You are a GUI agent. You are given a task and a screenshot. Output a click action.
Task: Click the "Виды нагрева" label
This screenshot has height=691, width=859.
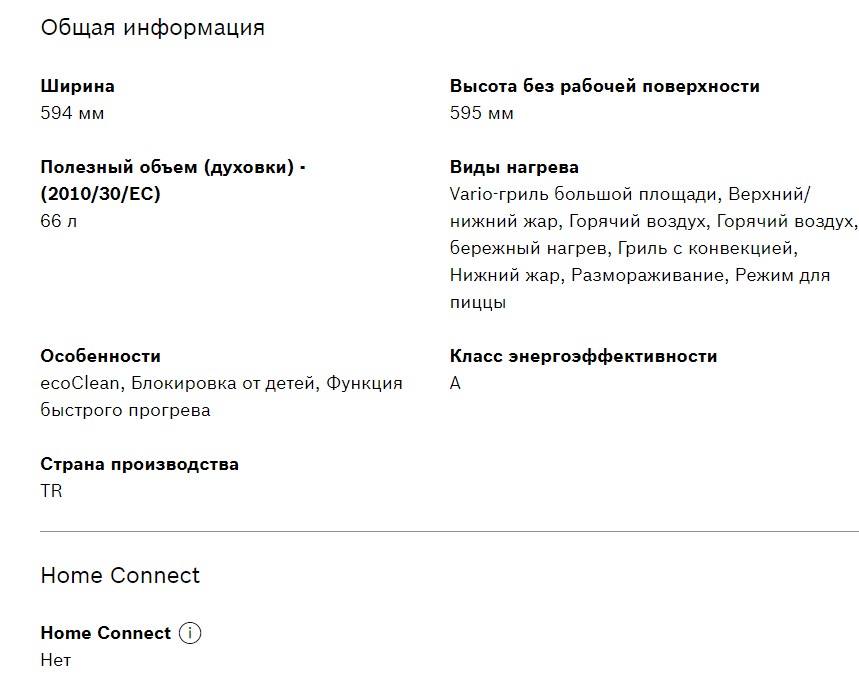coord(514,167)
